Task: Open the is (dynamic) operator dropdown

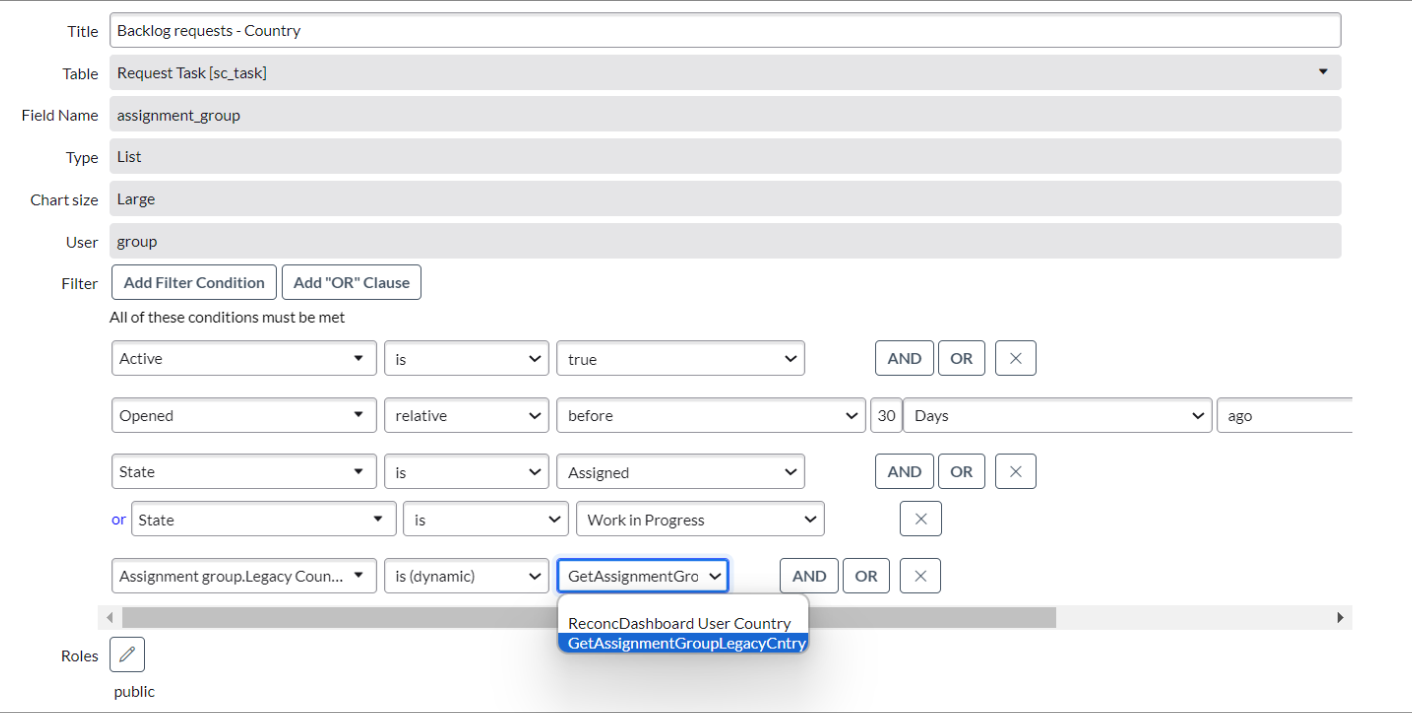Action: coord(467,575)
